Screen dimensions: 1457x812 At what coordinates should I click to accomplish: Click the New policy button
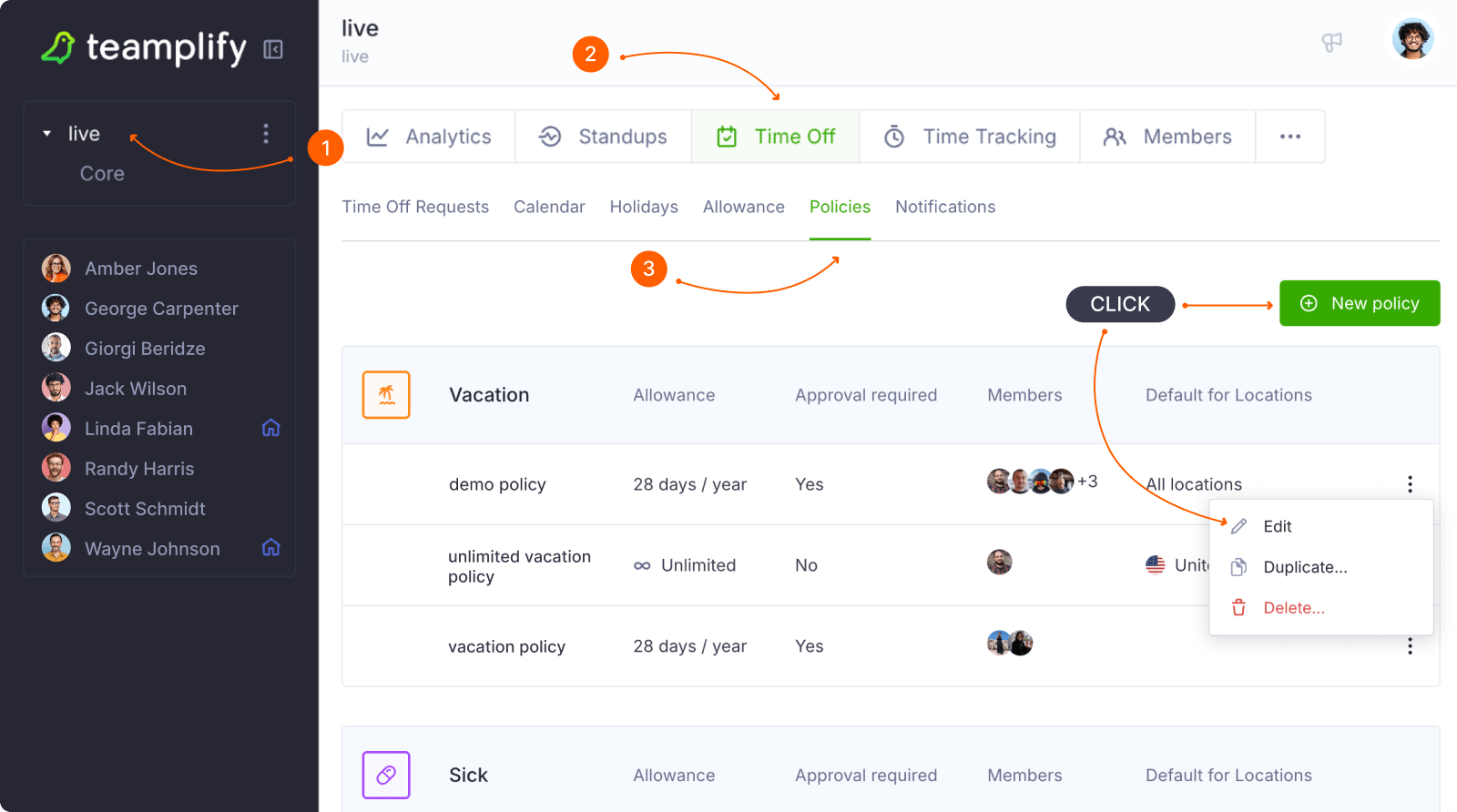1359,303
